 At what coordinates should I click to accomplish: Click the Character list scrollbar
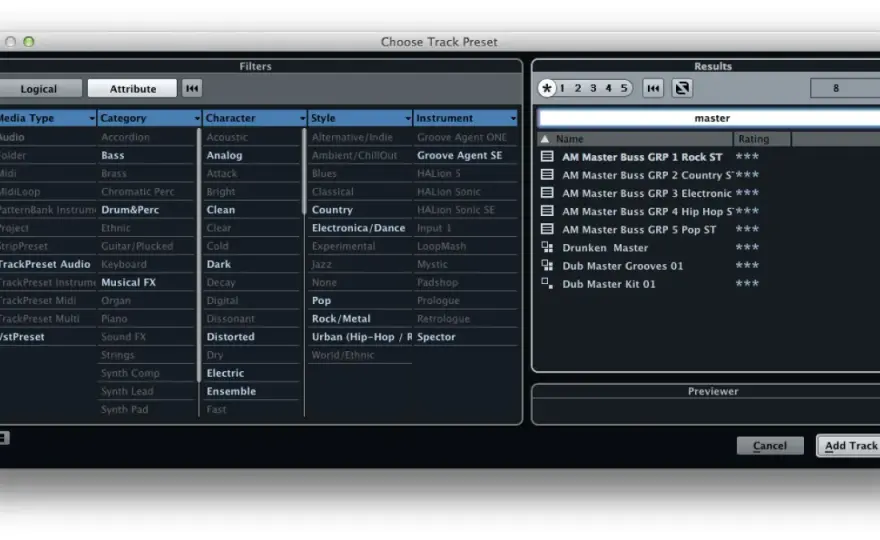304,171
